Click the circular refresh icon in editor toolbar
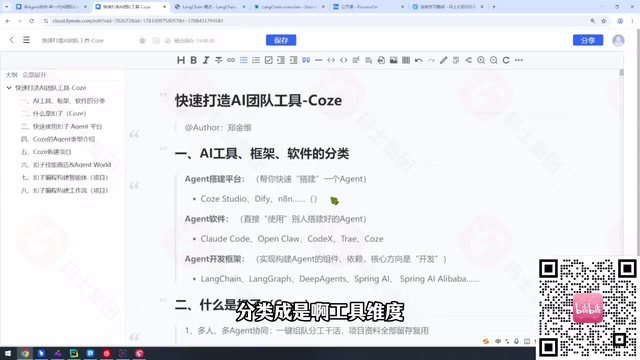 pos(506,60)
